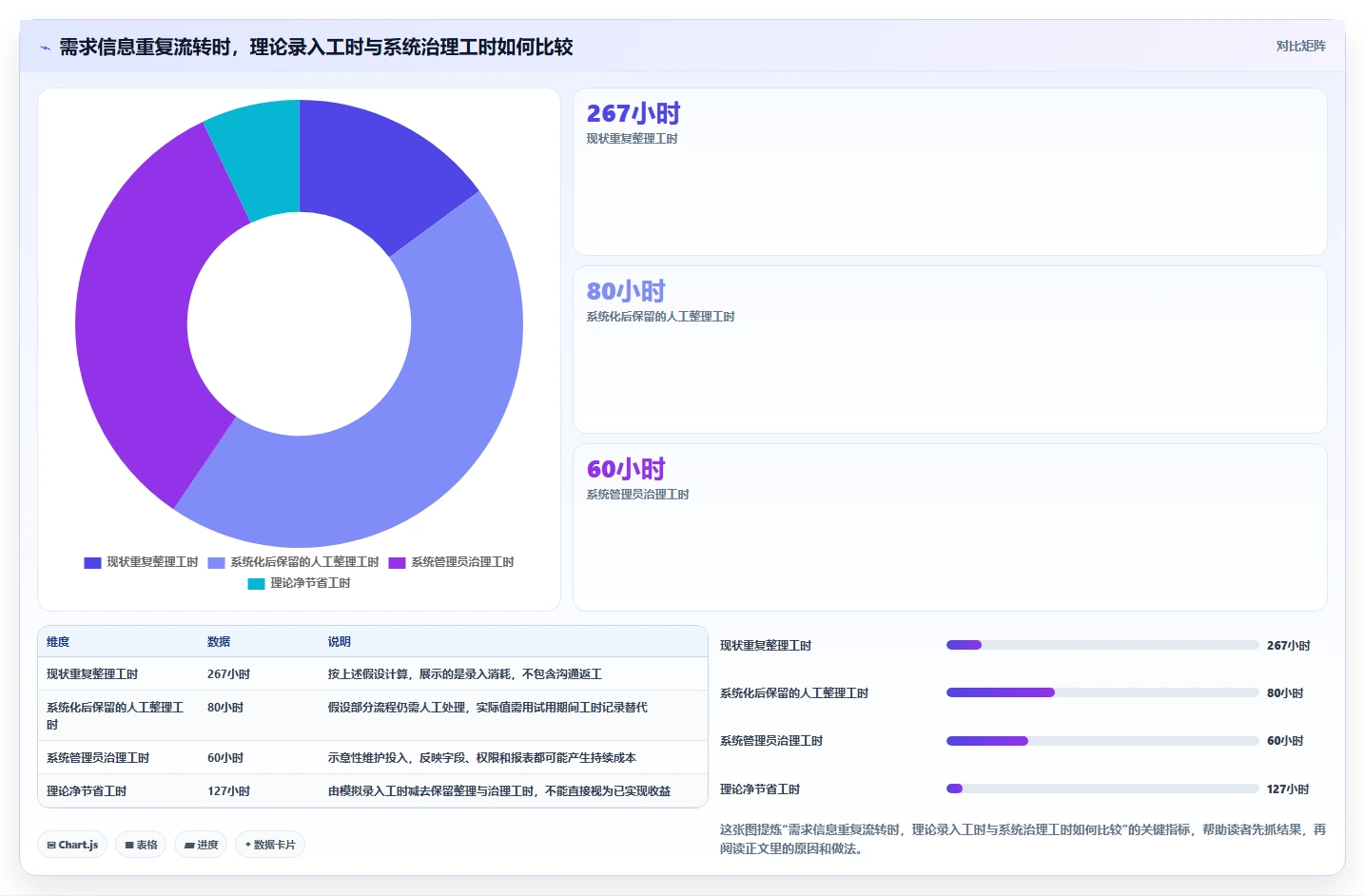Click the 80小时 table cell

point(225,708)
